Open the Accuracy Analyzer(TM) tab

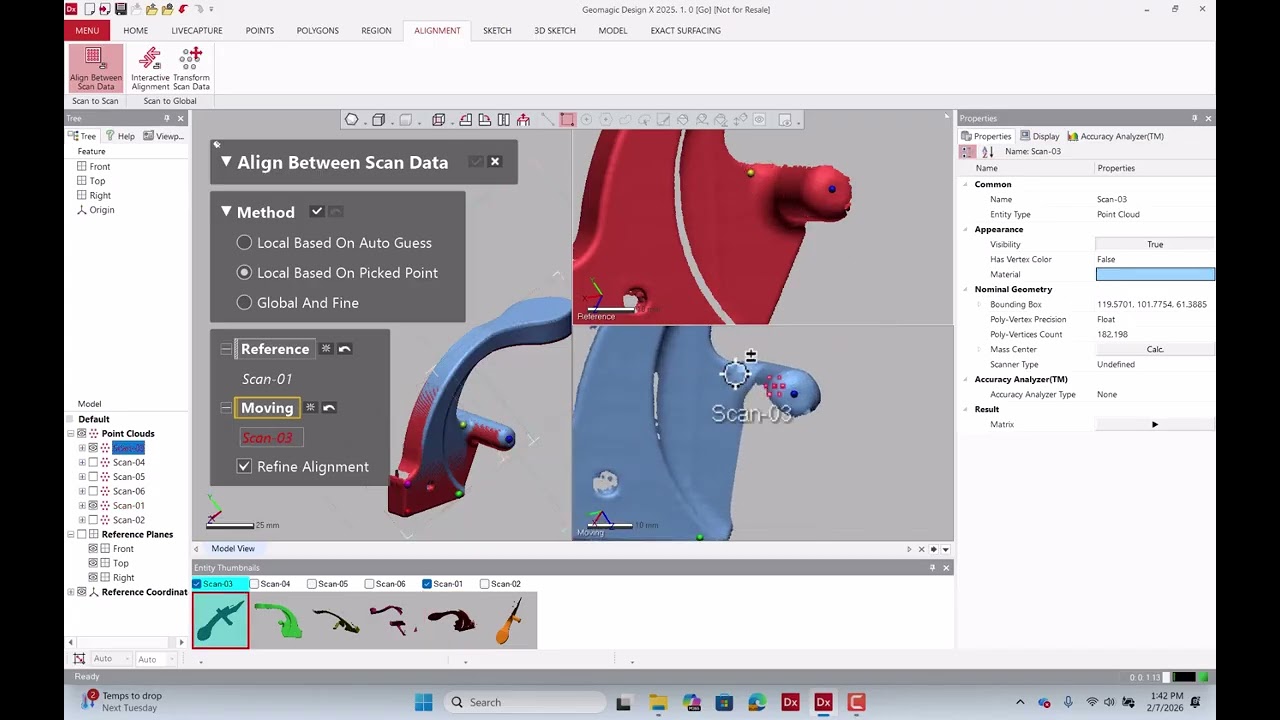pos(1115,136)
